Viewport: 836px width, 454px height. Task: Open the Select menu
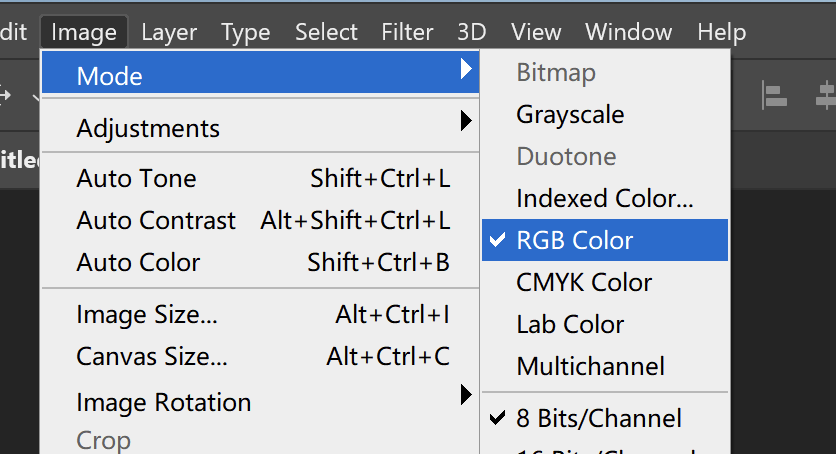[x=326, y=32]
